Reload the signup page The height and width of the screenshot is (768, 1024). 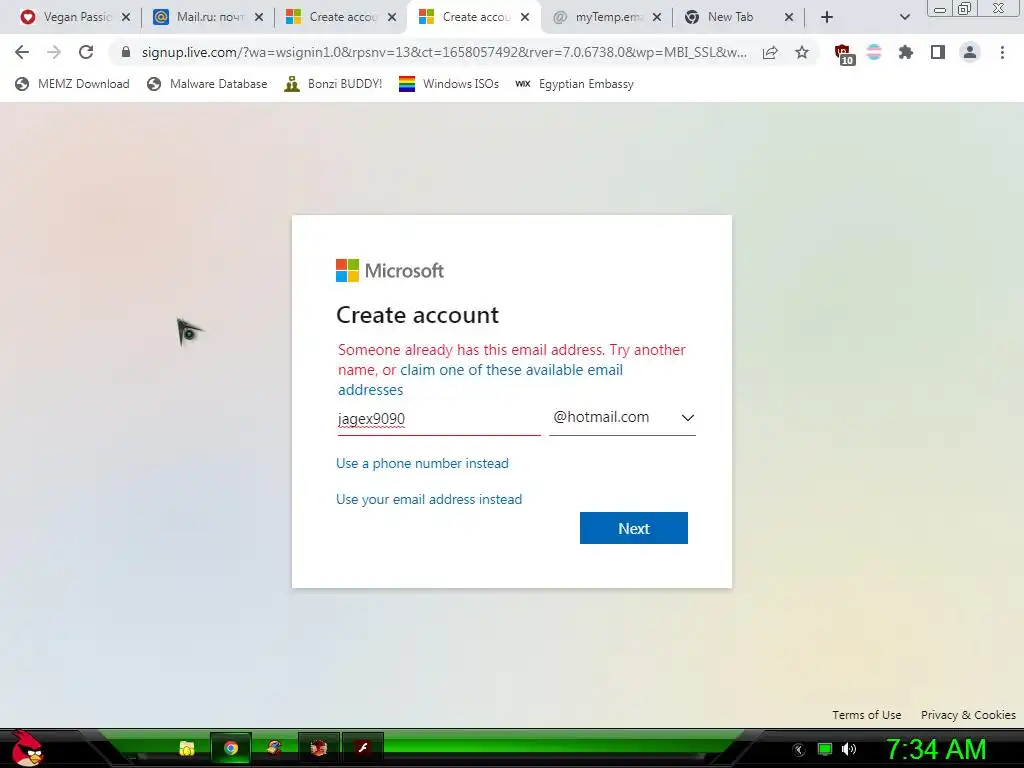pos(86,52)
